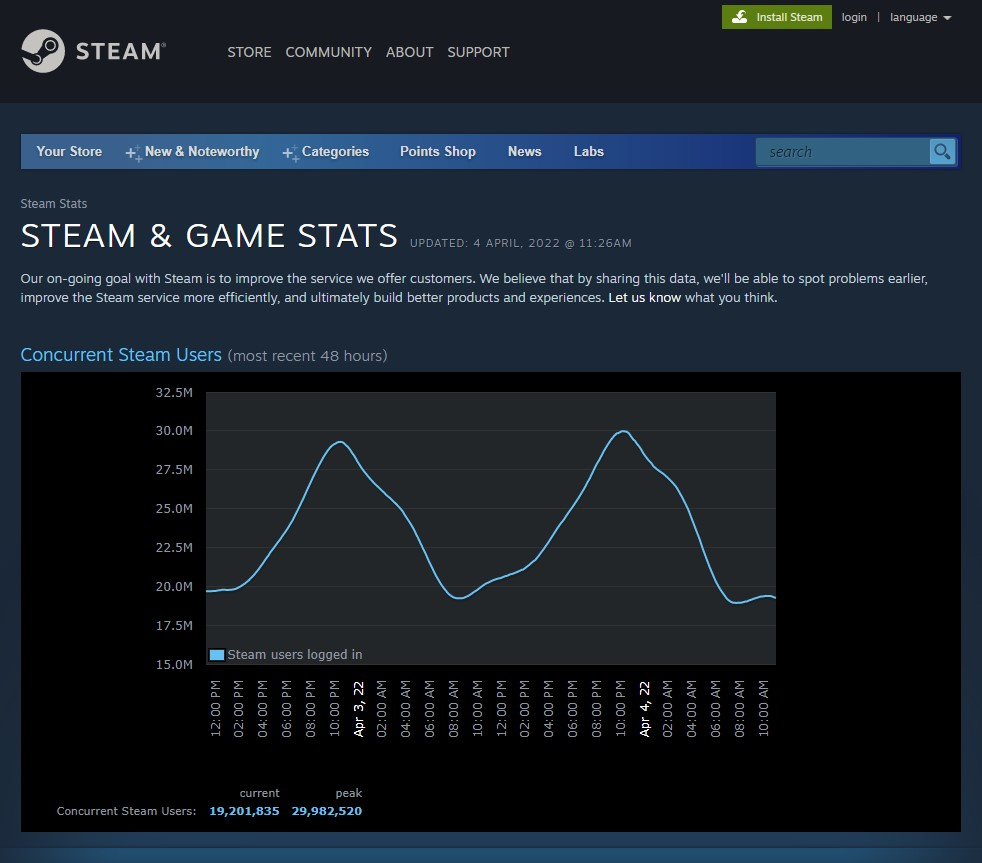982x863 pixels.
Task: Click the peak users value 29,982,520
Action: pyautogui.click(x=327, y=811)
